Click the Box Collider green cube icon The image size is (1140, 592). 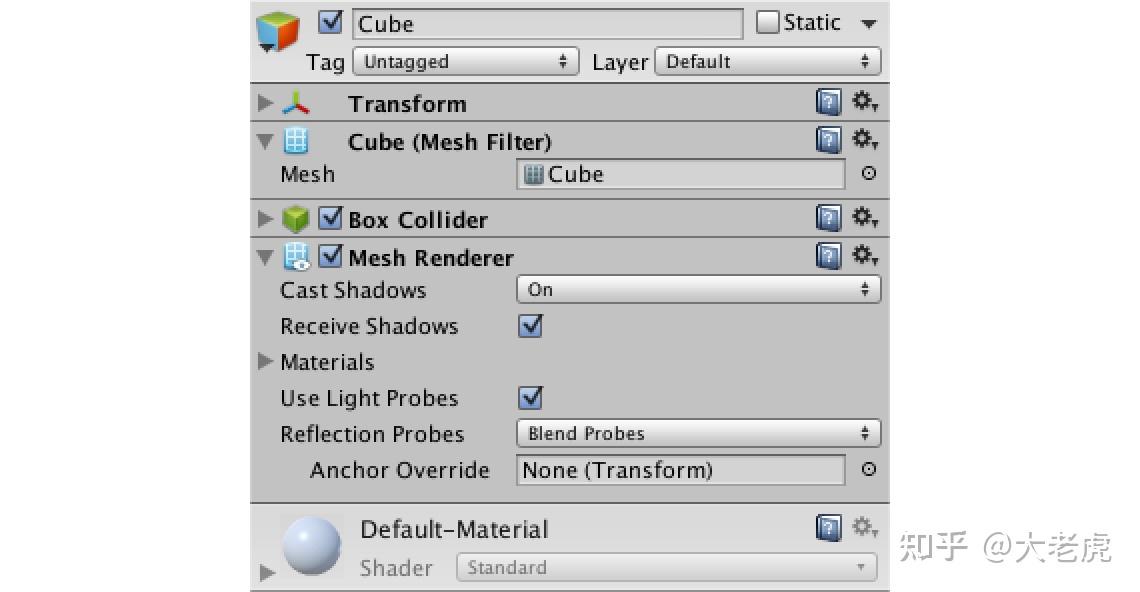297,219
